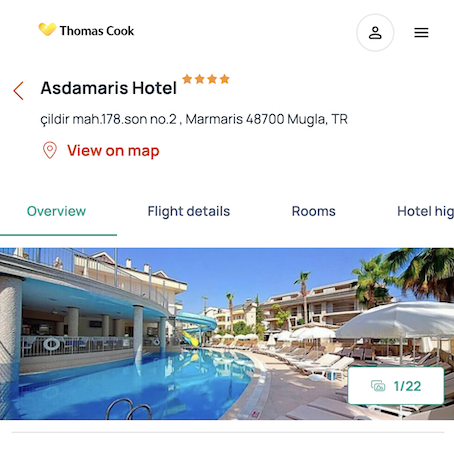Click the white parasol in the photo
This screenshot has width=454, height=450.
tap(395, 321)
